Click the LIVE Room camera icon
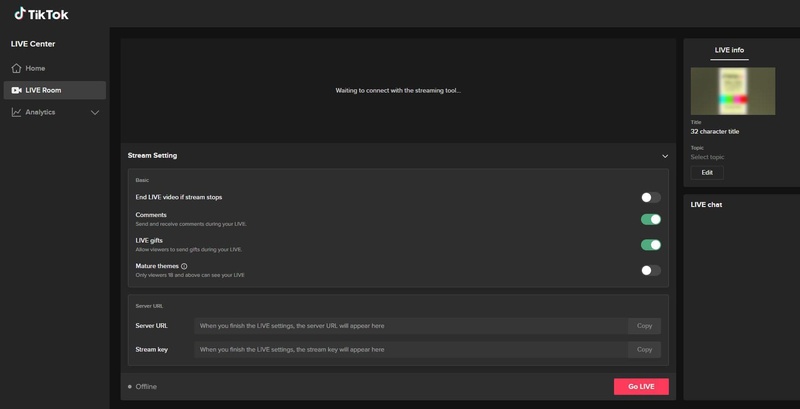Image resolution: width=800 pixels, height=409 pixels. pos(16,90)
